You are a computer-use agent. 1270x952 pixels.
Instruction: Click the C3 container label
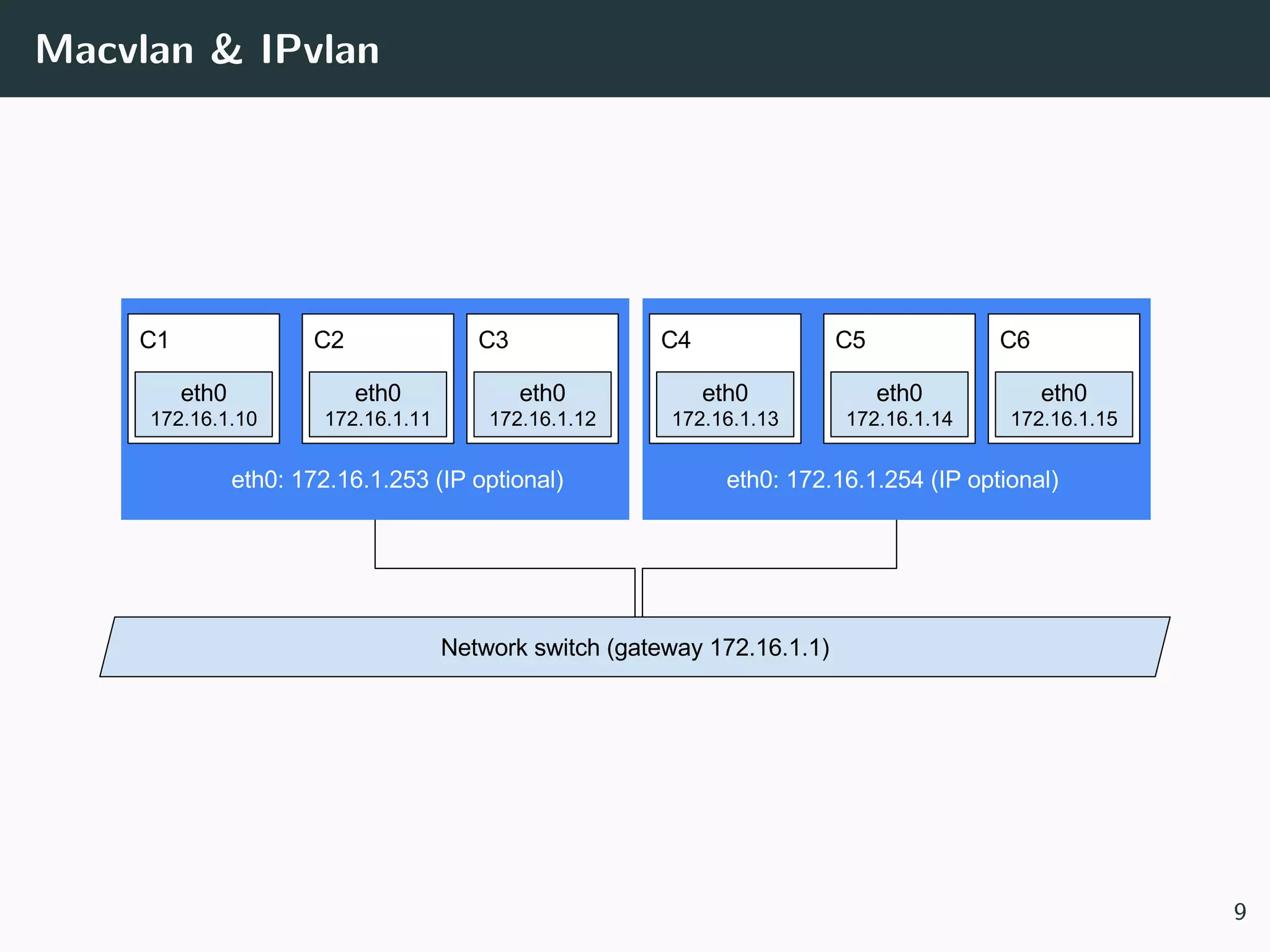coord(493,340)
